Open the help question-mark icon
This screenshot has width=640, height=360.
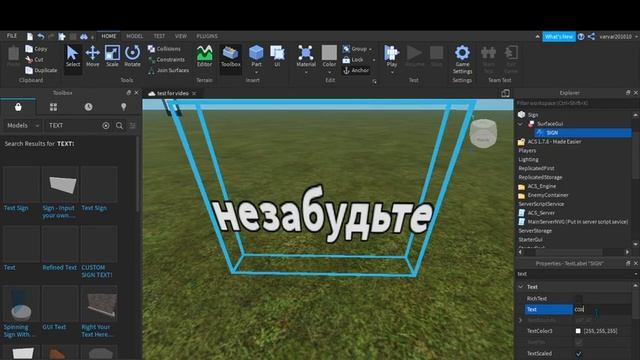point(581,36)
